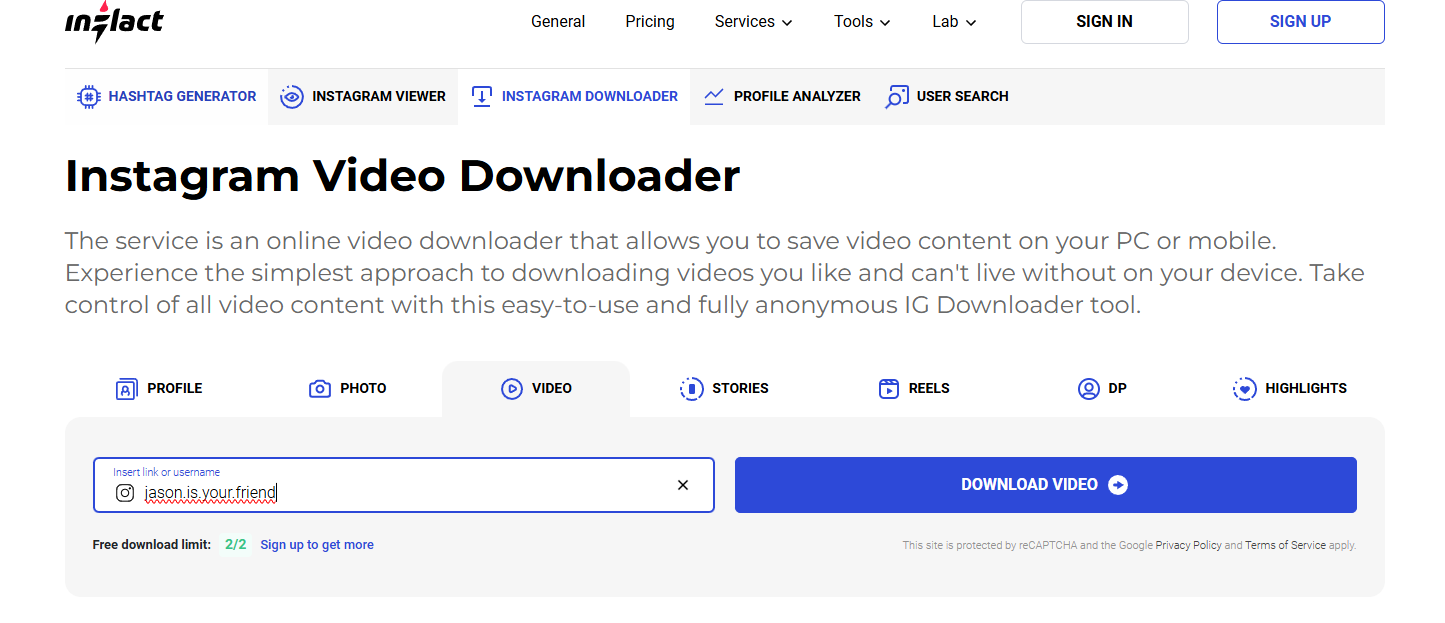Click the Video play icon
This screenshot has height=623, width=1445.
512,389
